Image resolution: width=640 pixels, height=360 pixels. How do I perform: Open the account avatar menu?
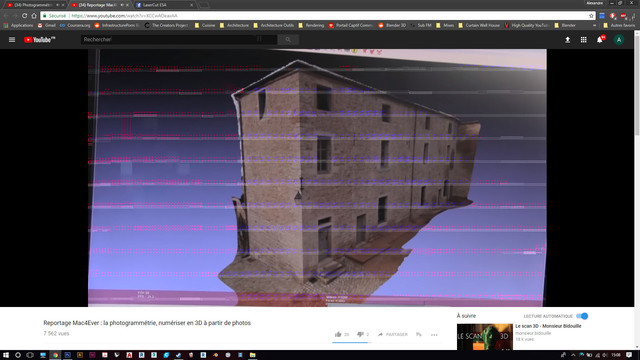pos(619,40)
